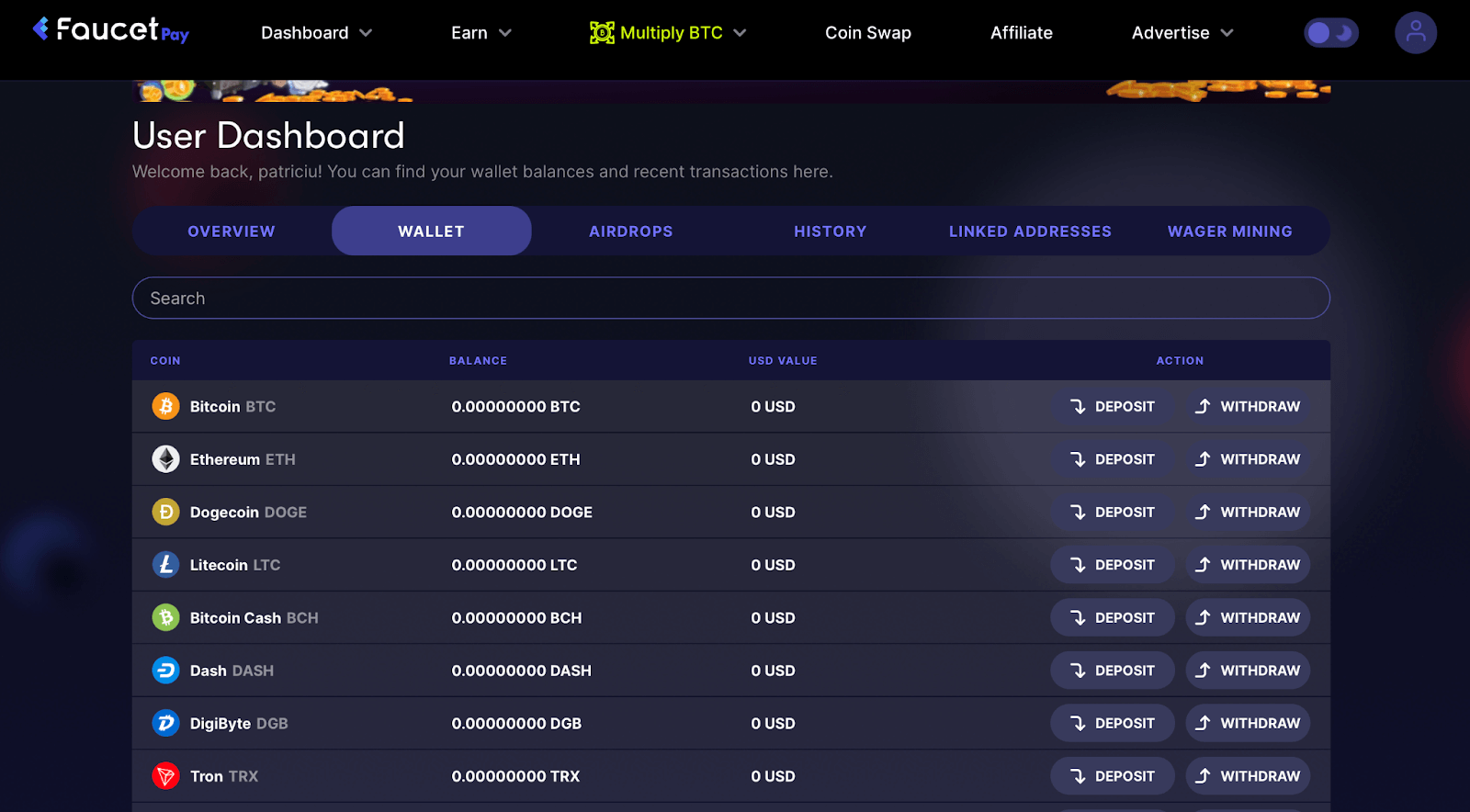Click the DigiByte coin icon

coord(165,723)
